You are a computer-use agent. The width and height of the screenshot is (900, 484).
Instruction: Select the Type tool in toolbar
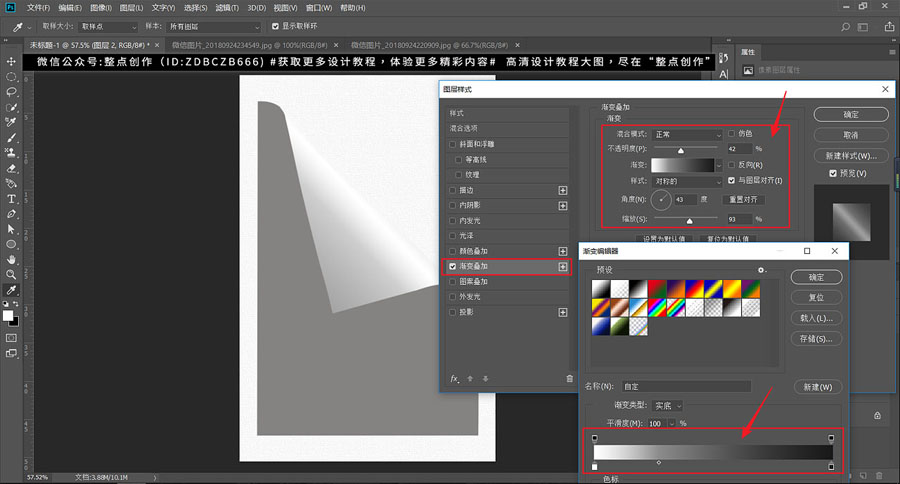click(x=11, y=198)
